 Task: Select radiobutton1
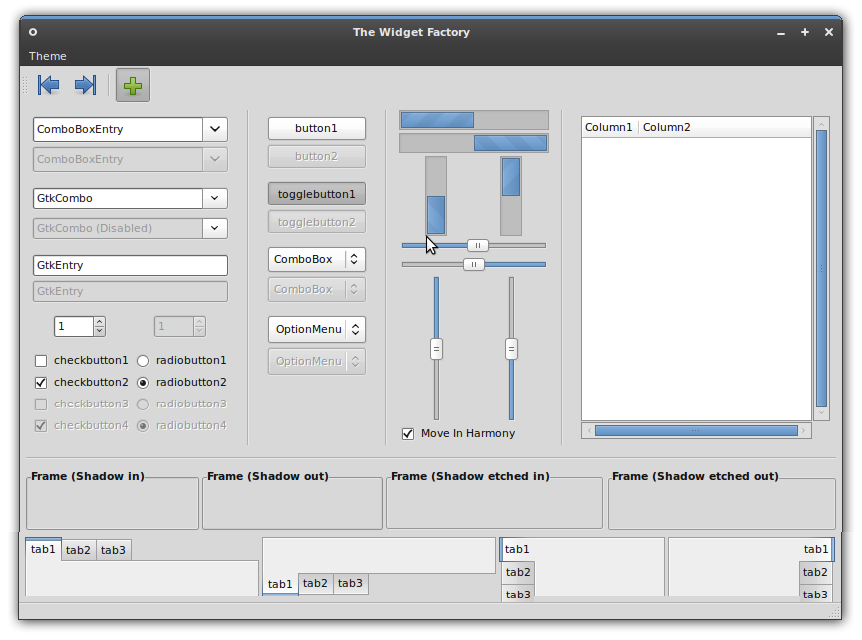click(x=143, y=361)
